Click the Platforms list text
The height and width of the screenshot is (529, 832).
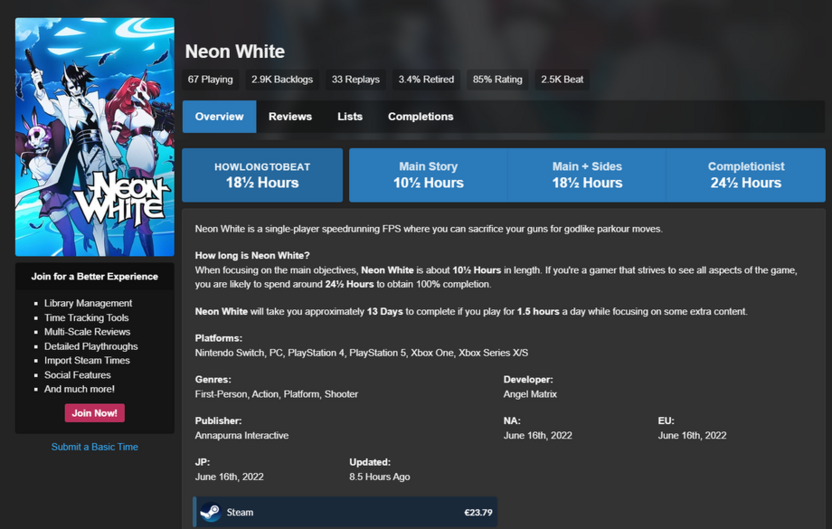click(x=361, y=352)
